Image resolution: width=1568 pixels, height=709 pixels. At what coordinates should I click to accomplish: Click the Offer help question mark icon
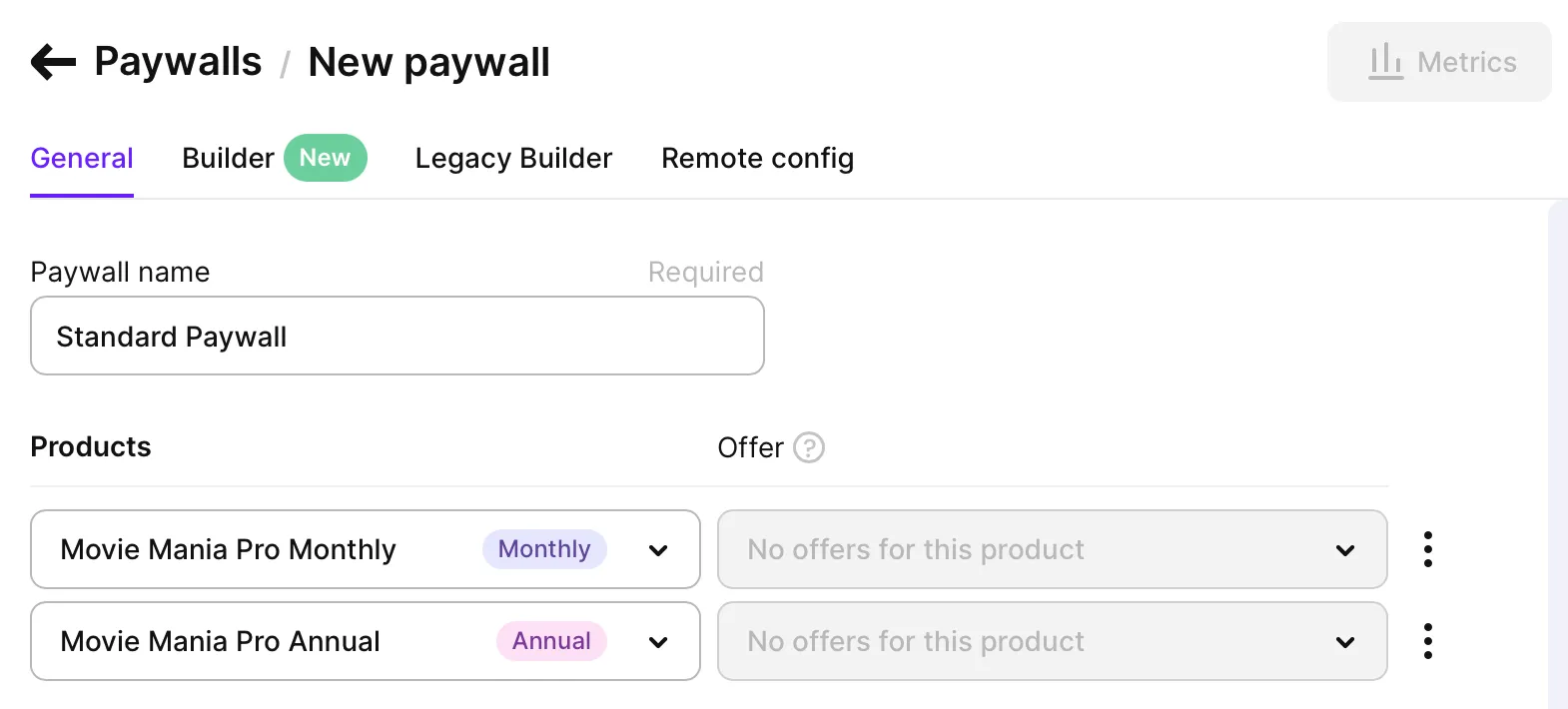809,447
